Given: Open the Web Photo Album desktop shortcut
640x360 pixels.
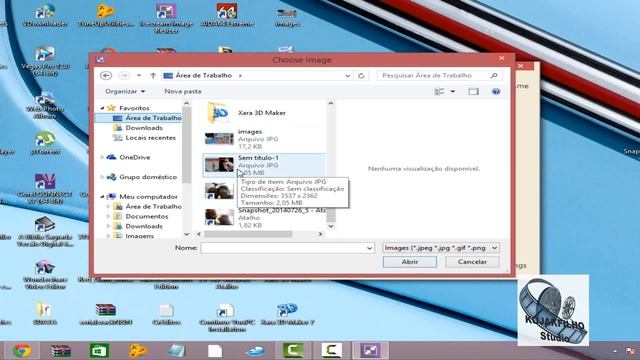Looking at the screenshot, I should point(45,104).
